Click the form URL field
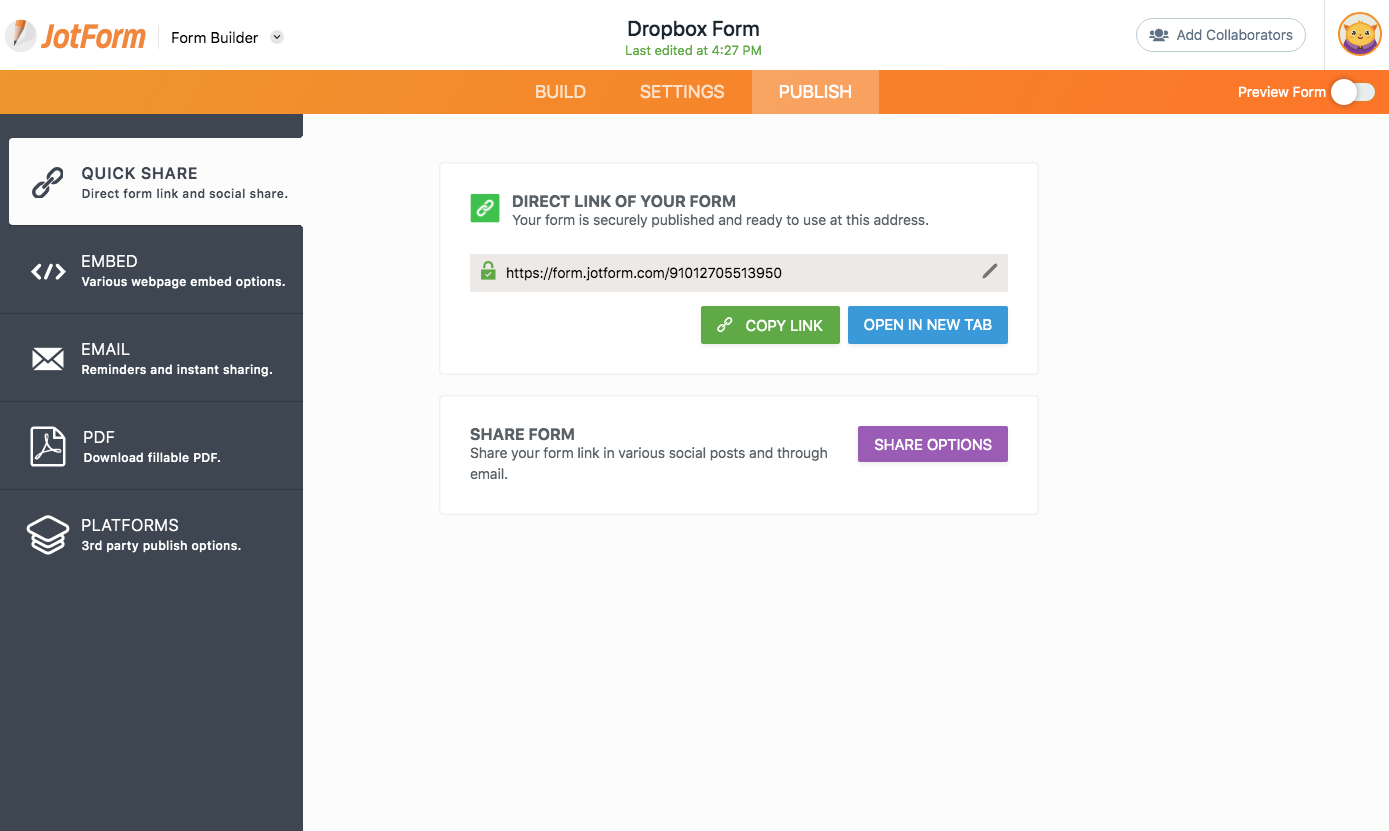The height and width of the screenshot is (831, 1389). click(739, 272)
